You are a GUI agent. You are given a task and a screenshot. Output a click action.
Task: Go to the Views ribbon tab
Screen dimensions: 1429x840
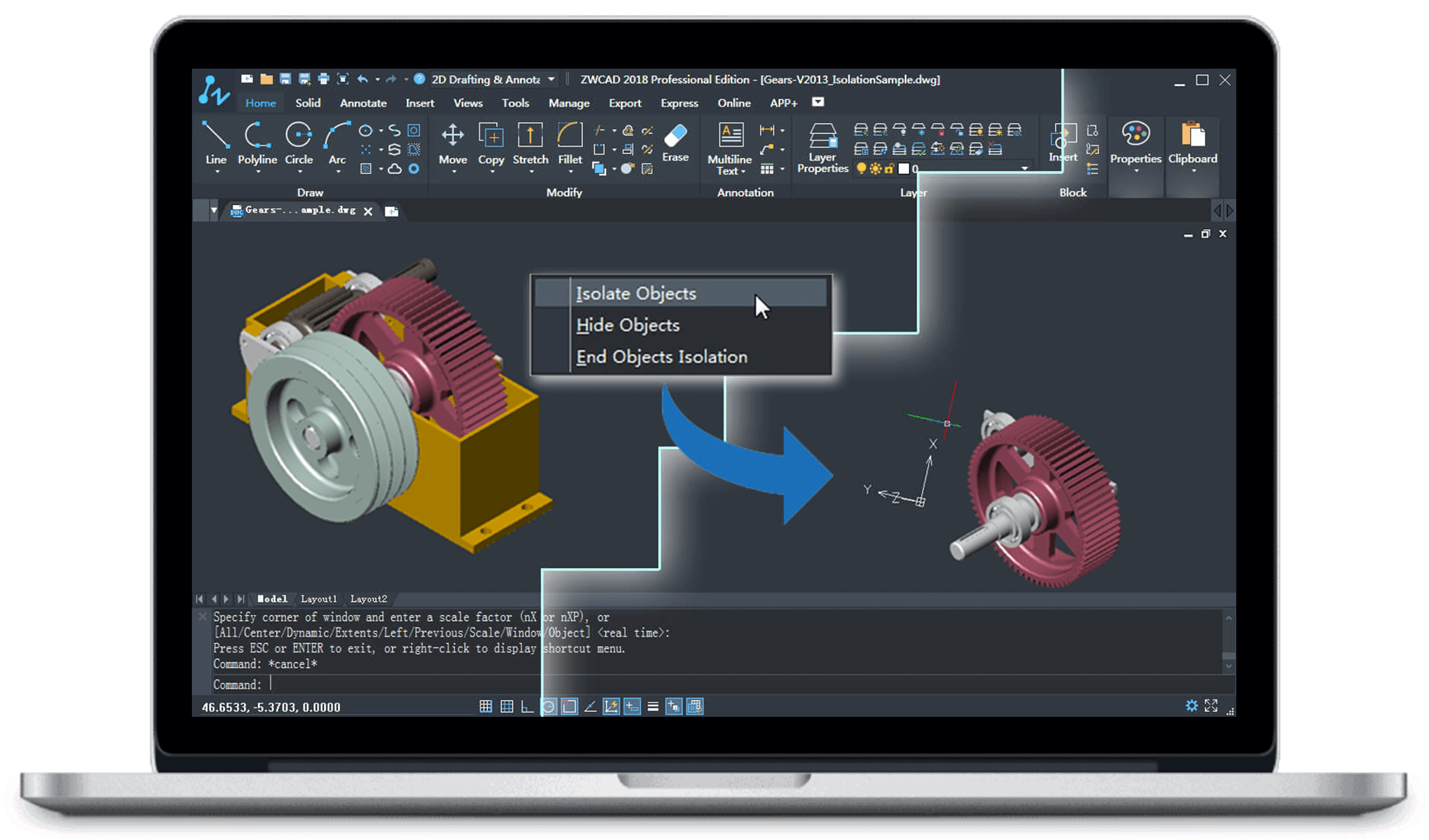pos(468,103)
